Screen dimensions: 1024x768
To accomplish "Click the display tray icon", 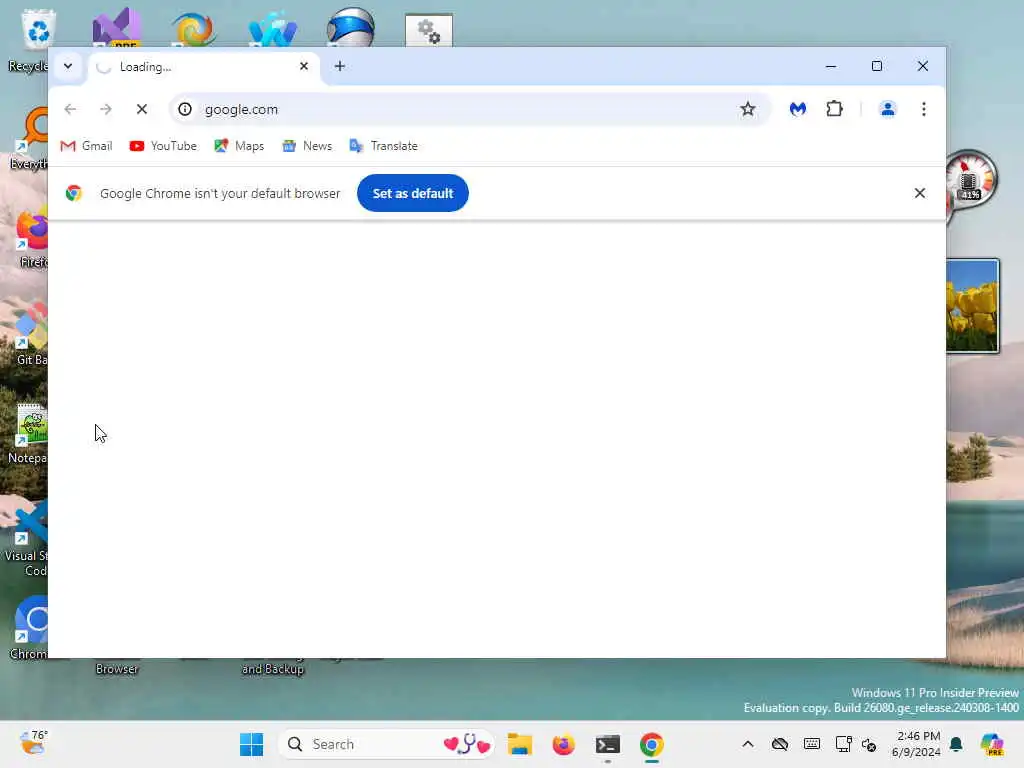I will click(x=843, y=744).
